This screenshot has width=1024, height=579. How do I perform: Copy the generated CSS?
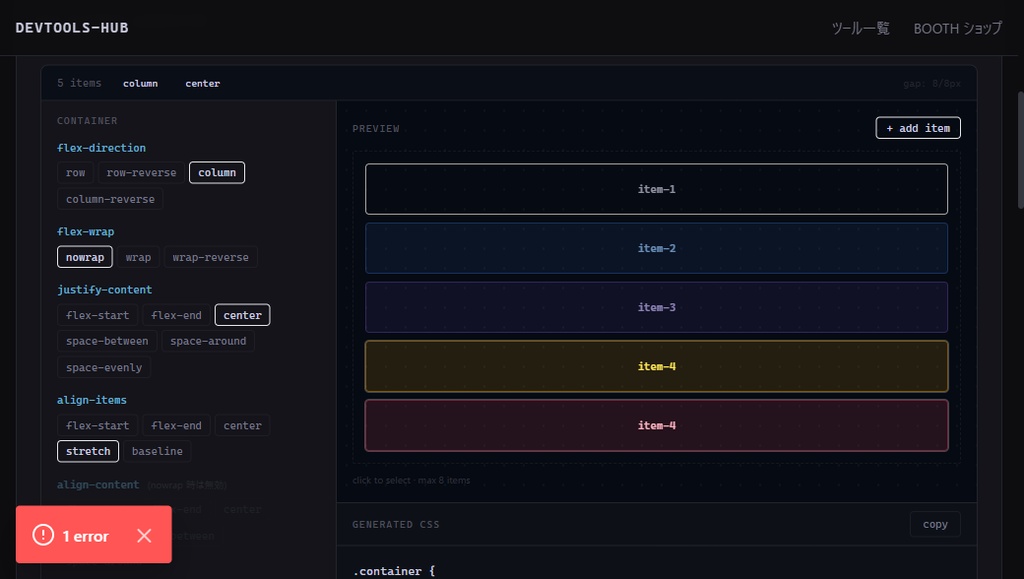click(x=935, y=524)
